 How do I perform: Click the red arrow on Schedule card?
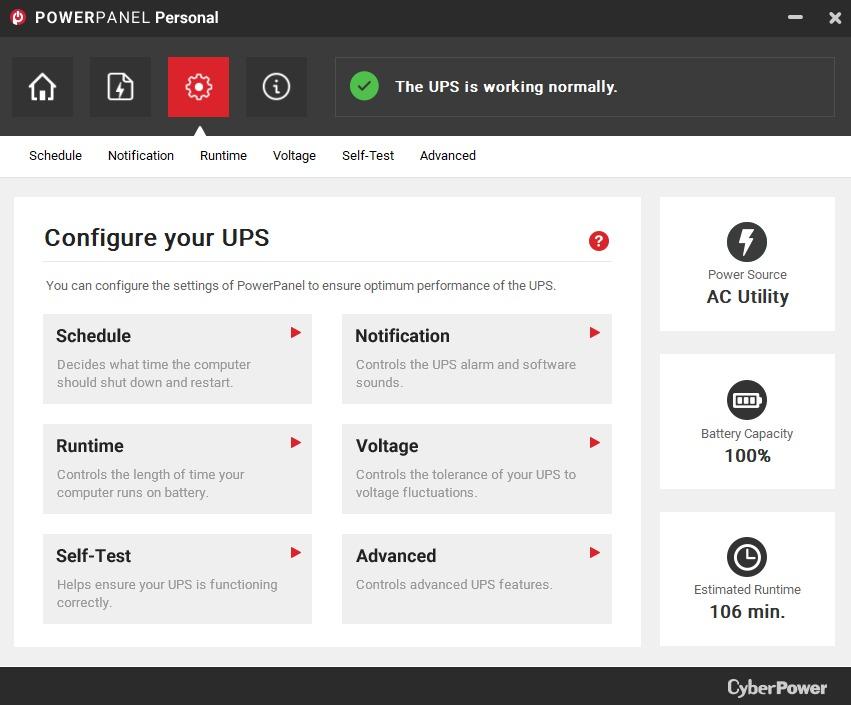tap(295, 333)
